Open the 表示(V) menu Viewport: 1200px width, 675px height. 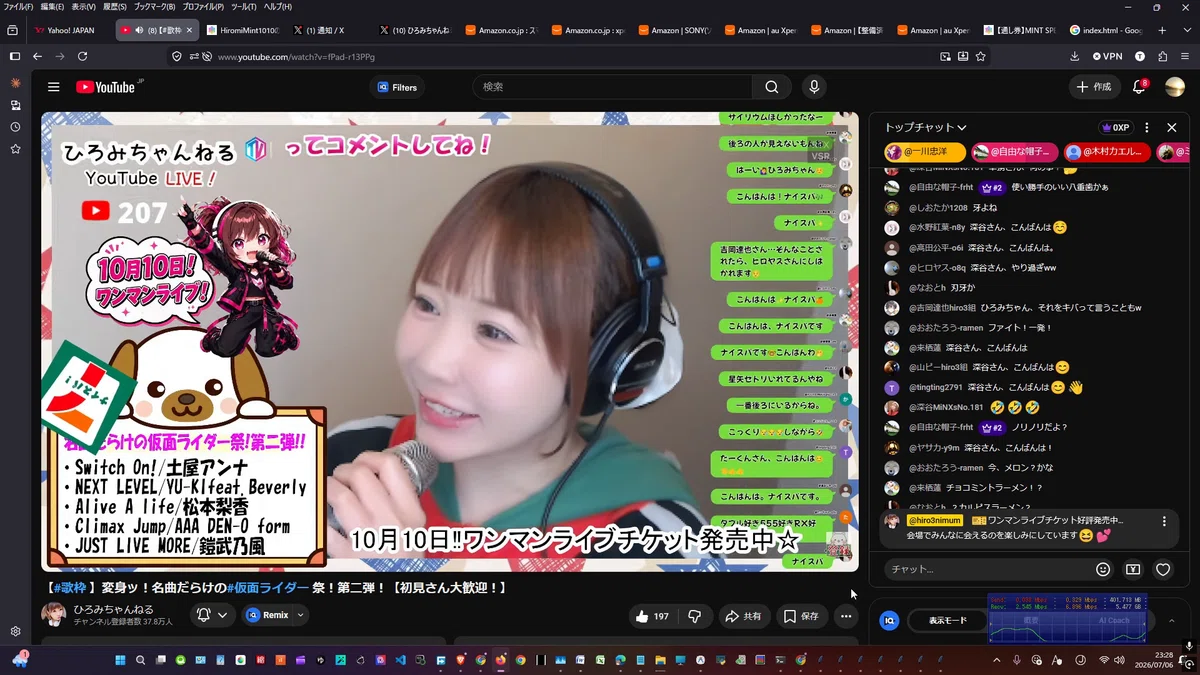click(84, 7)
